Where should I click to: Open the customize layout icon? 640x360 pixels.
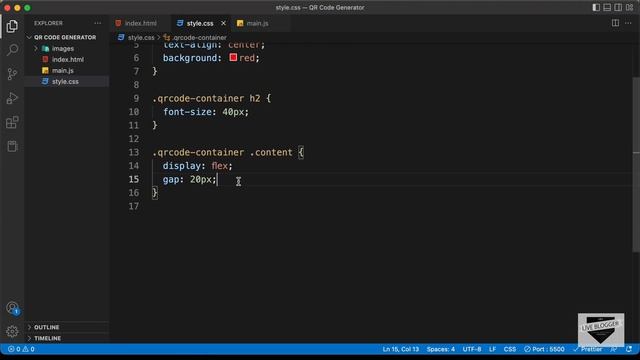point(629,7)
